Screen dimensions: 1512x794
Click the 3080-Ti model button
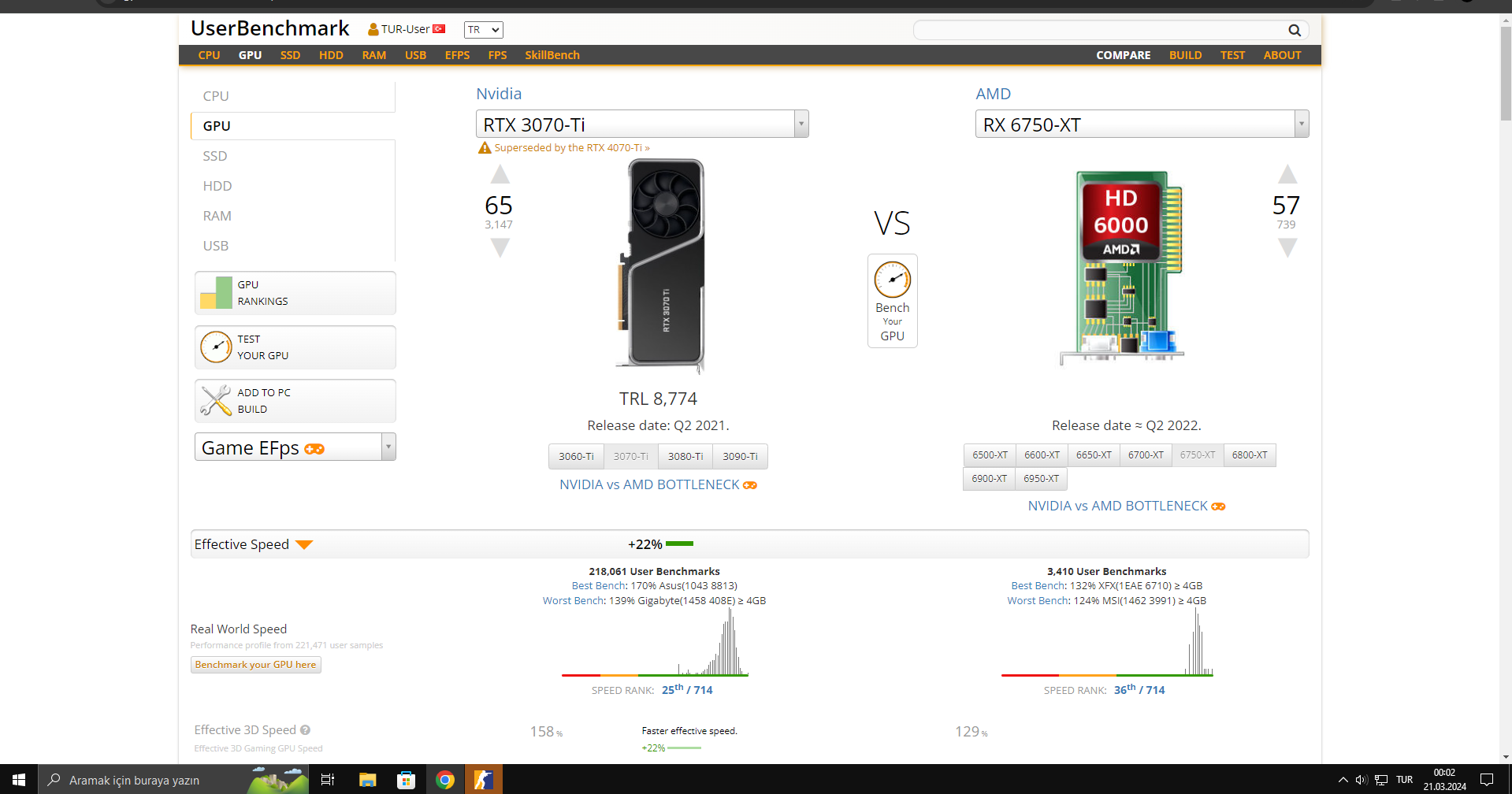click(685, 456)
